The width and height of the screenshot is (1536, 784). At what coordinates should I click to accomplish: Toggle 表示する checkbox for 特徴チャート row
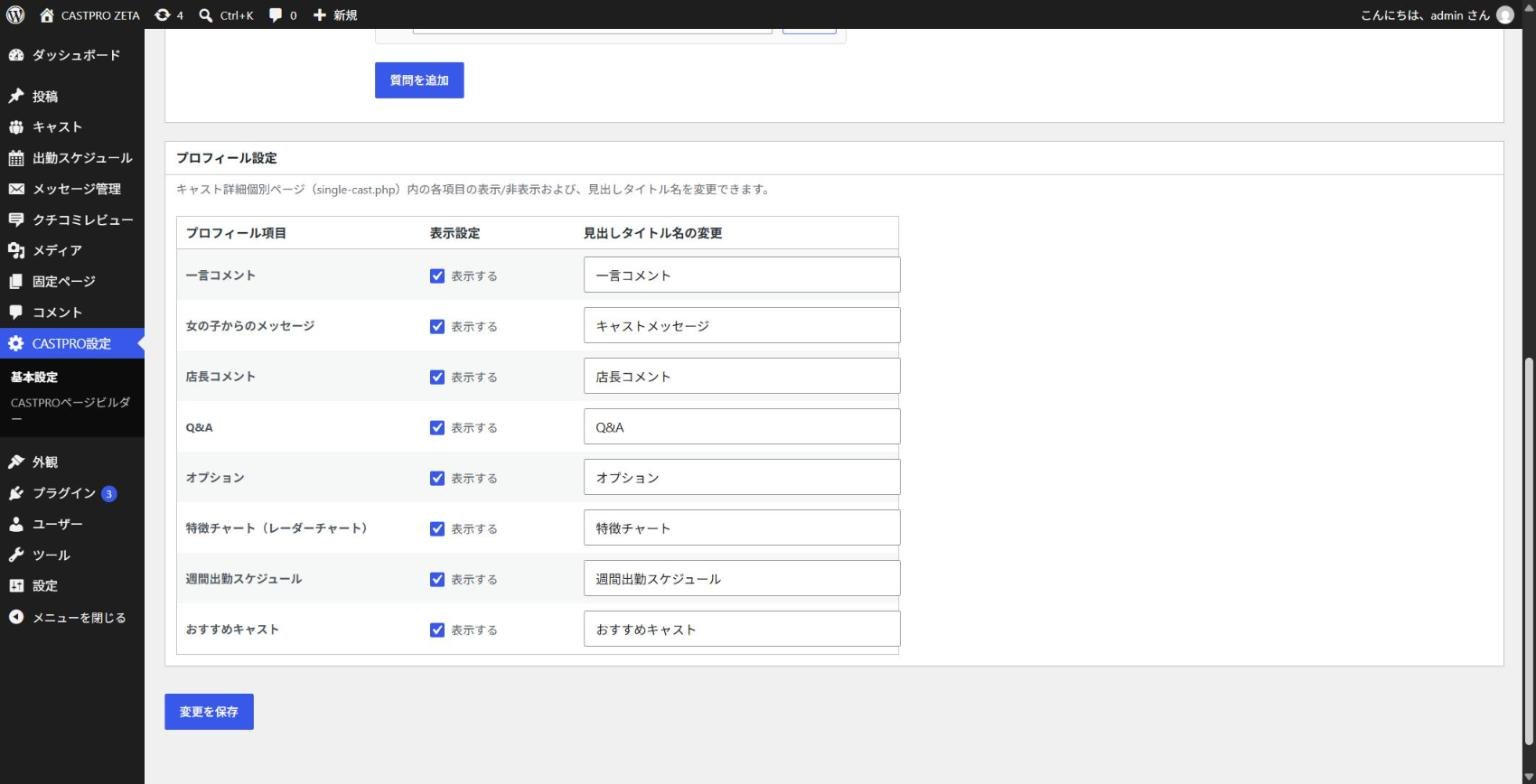(x=437, y=529)
